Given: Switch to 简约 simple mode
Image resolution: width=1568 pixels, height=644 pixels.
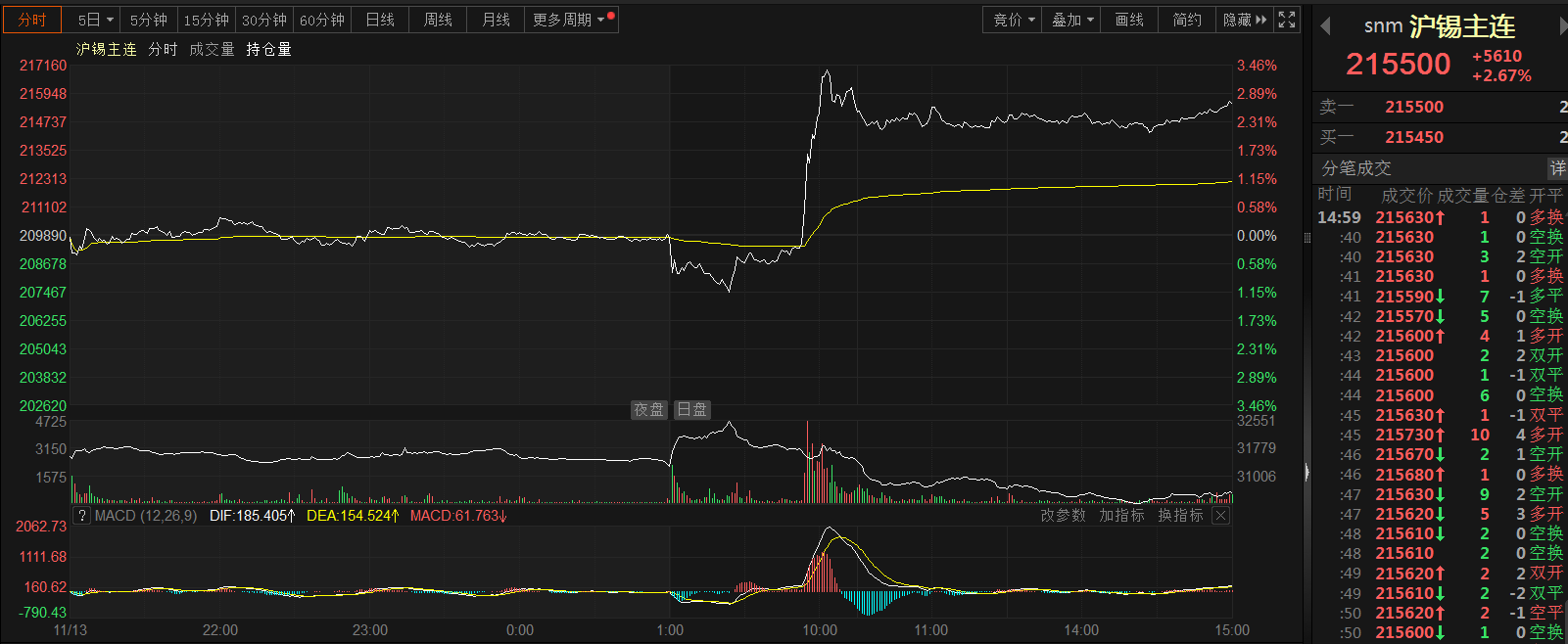Looking at the screenshot, I should click(1187, 20).
